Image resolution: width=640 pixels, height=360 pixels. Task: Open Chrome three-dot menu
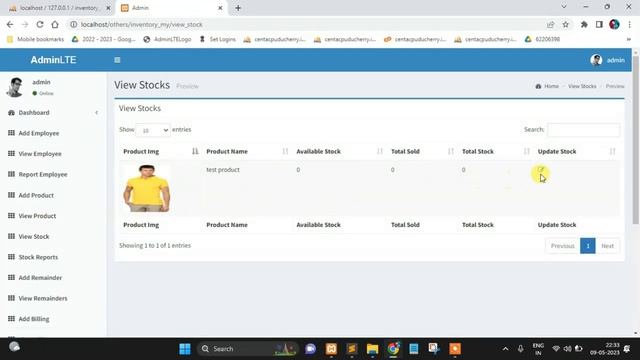630,24
